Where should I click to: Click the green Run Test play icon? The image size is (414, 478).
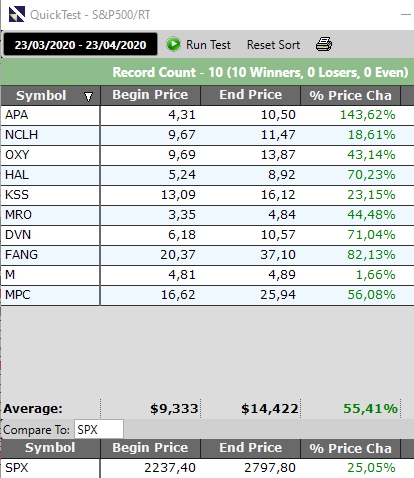coord(173,44)
